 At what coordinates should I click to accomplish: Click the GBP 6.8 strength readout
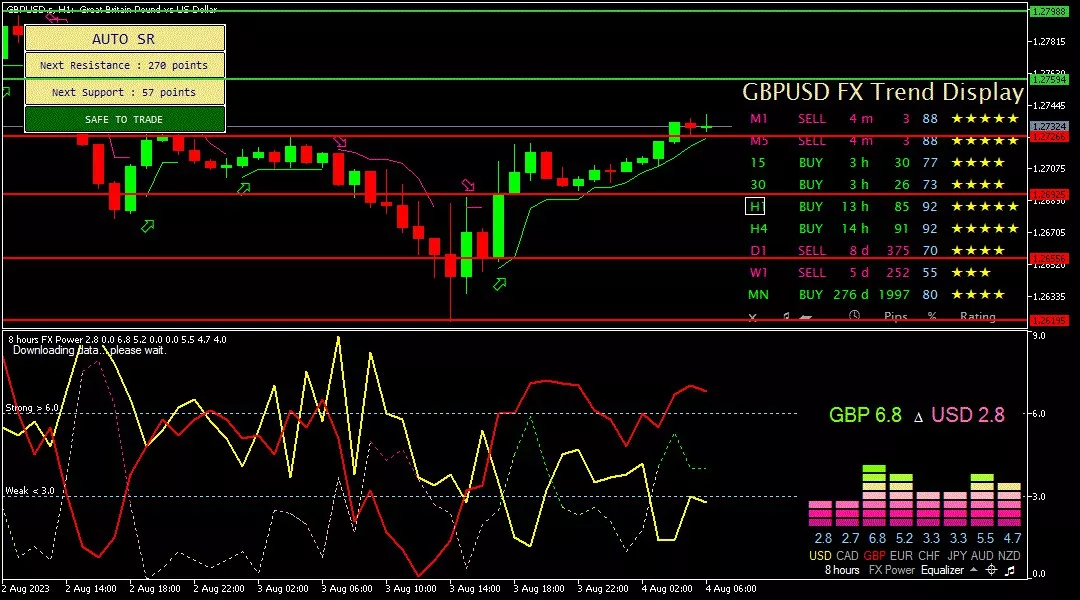coord(865,415)
